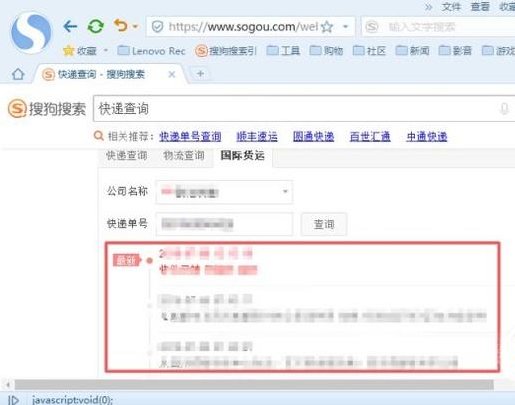Open the 影音 bookmark folder
The image size is (515, 405).
click(455, 51)
